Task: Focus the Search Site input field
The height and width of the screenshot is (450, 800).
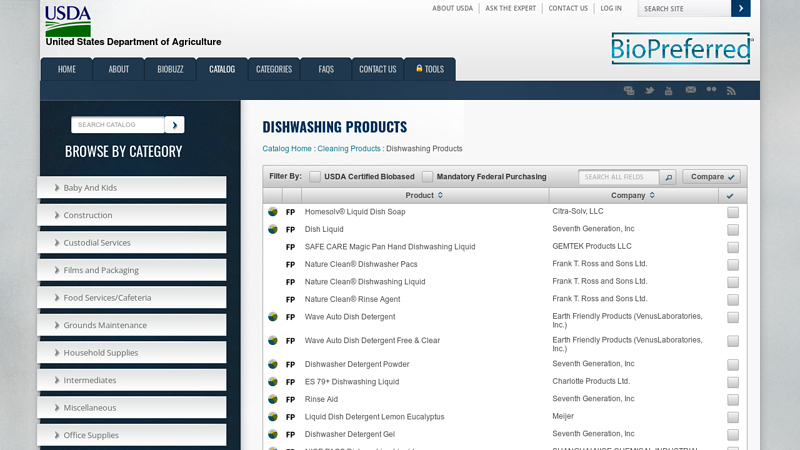Action: (x=684, y=8)
